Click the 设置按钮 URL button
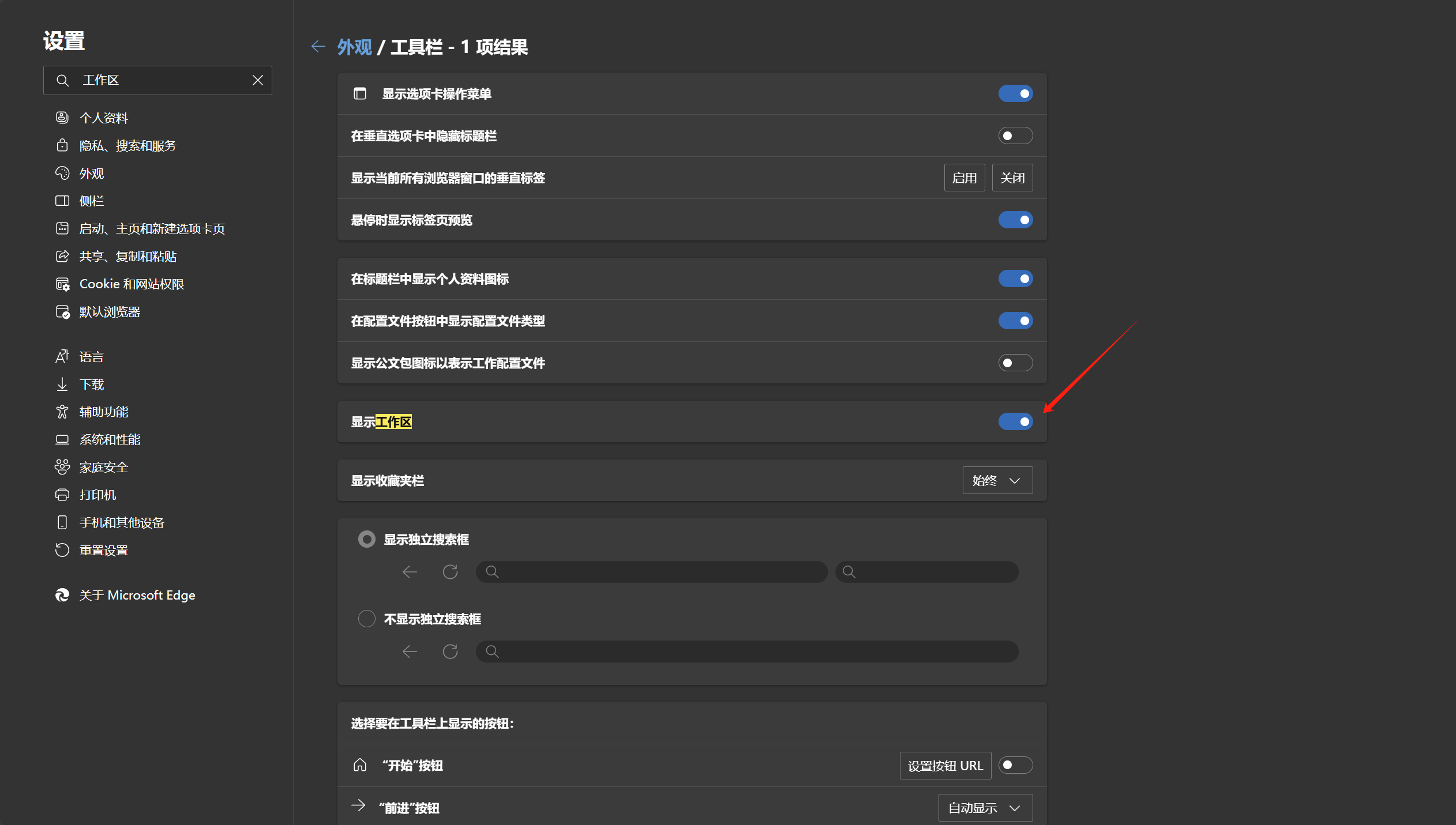Screen dimensions: 1456x825 click(x=945, y=766)
